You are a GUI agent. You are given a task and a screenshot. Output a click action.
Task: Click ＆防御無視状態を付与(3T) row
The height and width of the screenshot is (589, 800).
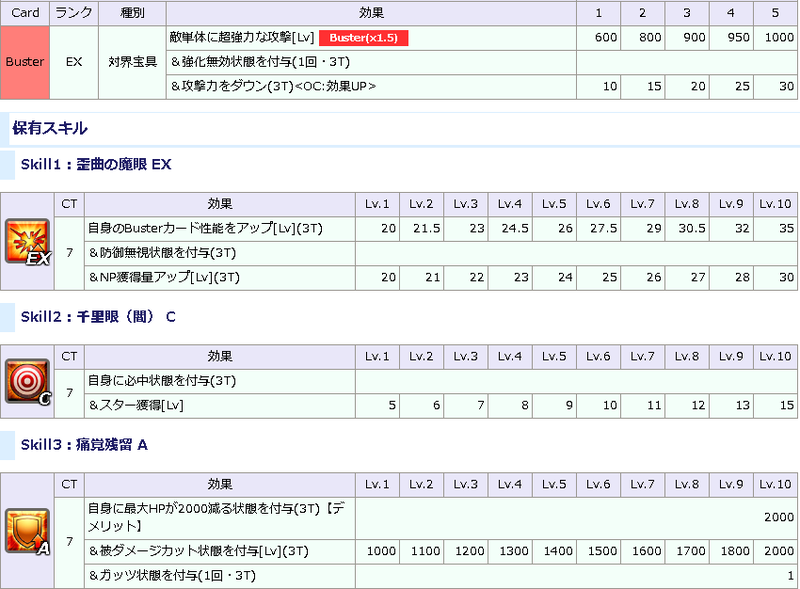pyautogui.click(x=220, y=253)
